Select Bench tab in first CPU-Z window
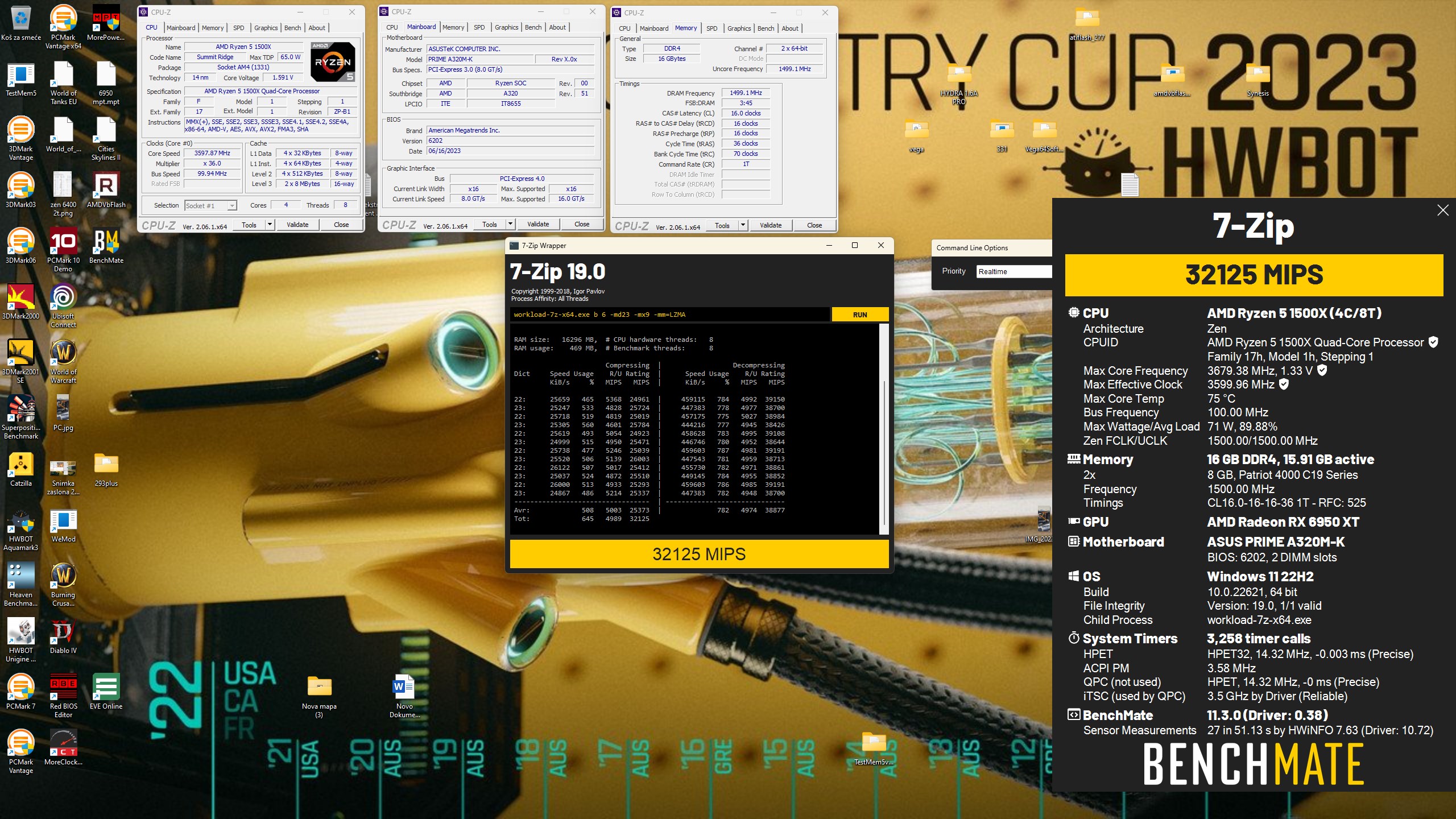Screen dimensions: 1456x819 pyautogui.click(x=293, y=28)
